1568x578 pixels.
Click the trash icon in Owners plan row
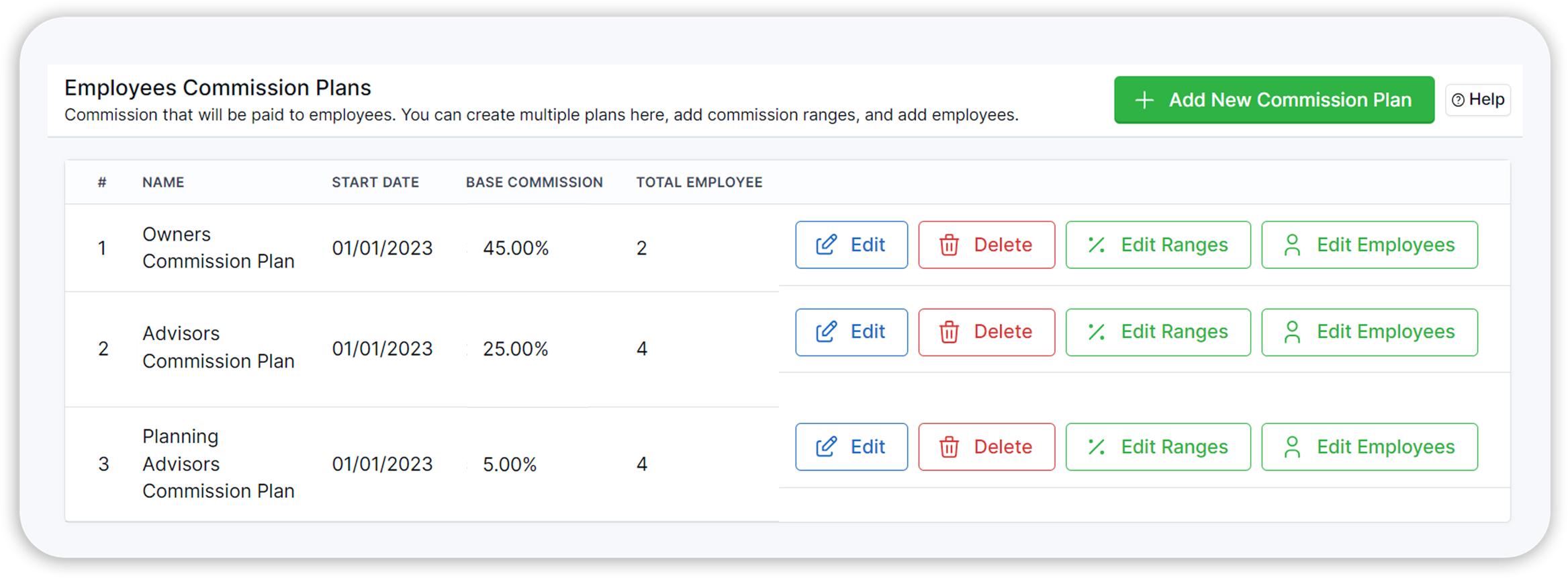point(949,245)
